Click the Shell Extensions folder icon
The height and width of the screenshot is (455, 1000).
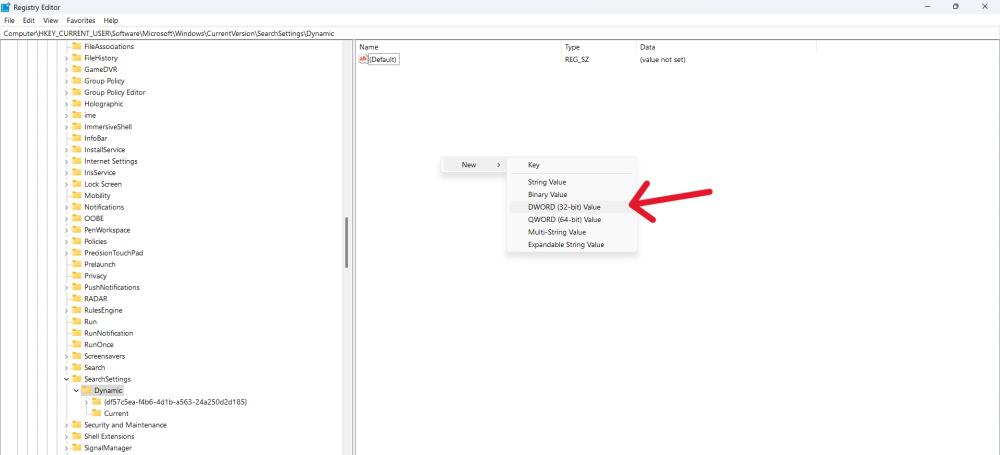click(77, 436)
